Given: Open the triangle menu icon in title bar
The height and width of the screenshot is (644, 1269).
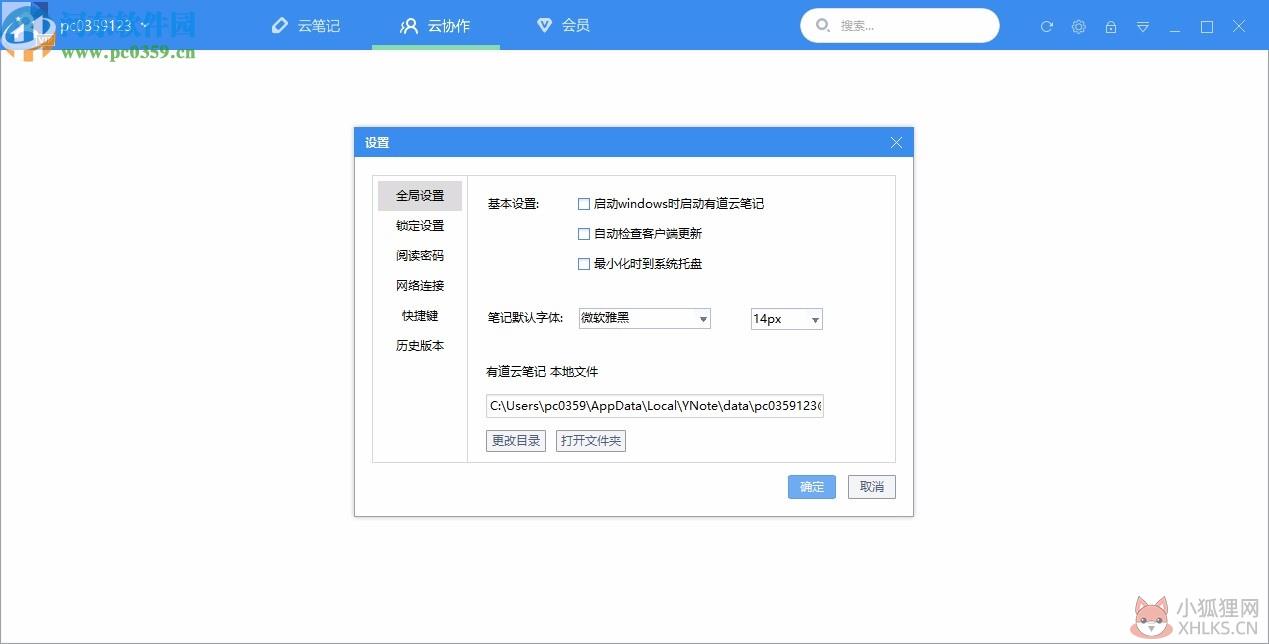Looking at the screenshot, I should [1143, 27].
